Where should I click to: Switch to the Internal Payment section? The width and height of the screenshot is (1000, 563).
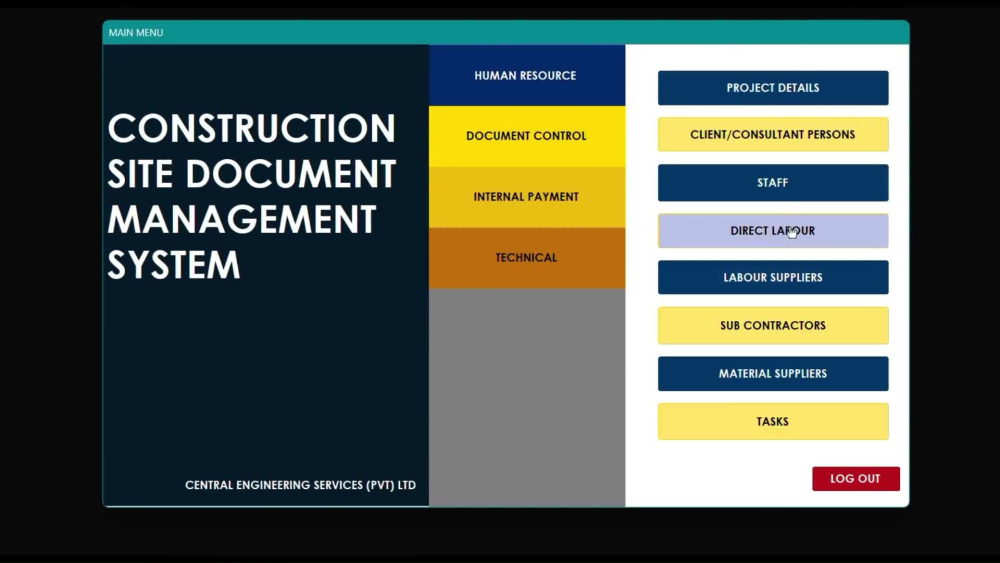(x=527, y=197)
